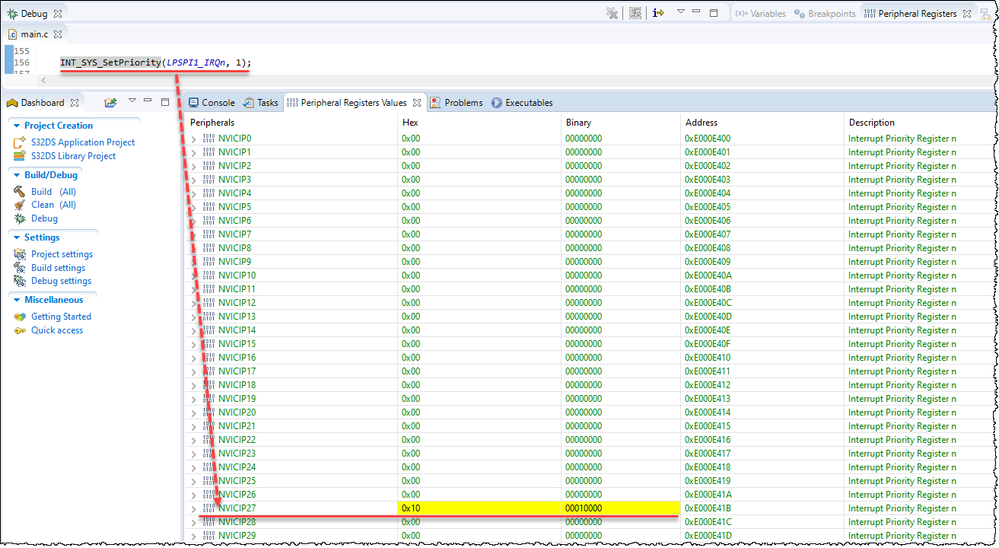Image resolution: width=999 pixels, height=548 pixels.
Task: Click the Project settings icon
Action: click(20, 254)
